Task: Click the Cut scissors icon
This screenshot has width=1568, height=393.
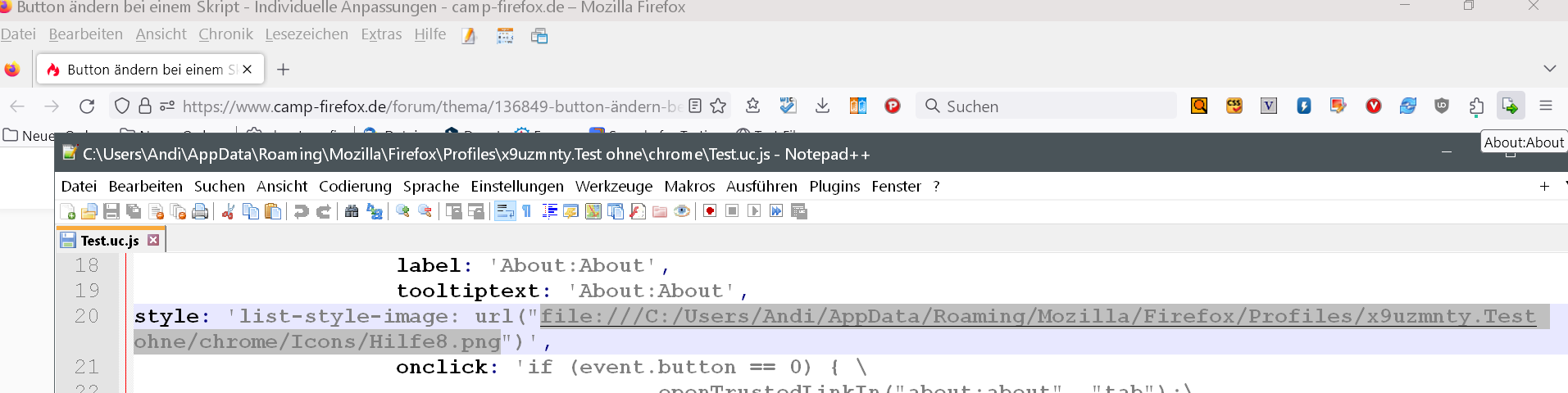Action: 229,212
